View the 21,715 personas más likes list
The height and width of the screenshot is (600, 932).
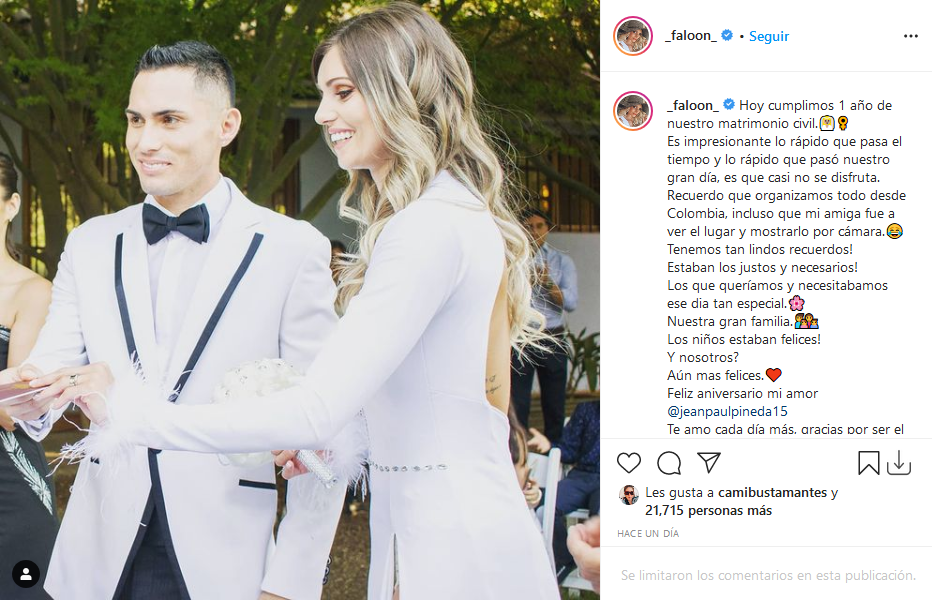point(708,510)
